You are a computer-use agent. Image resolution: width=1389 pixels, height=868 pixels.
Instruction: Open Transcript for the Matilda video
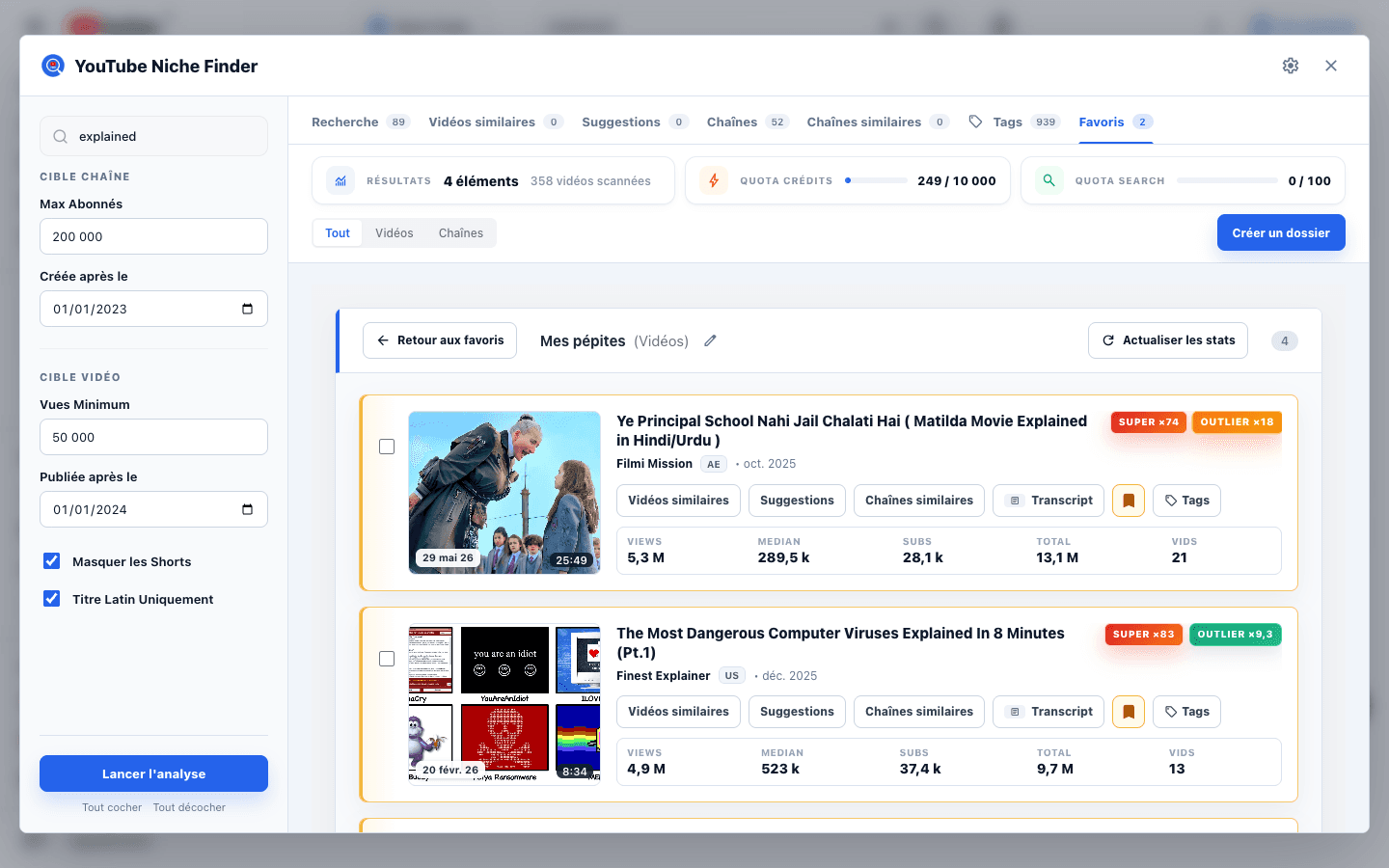click(x=1049, y=501)
